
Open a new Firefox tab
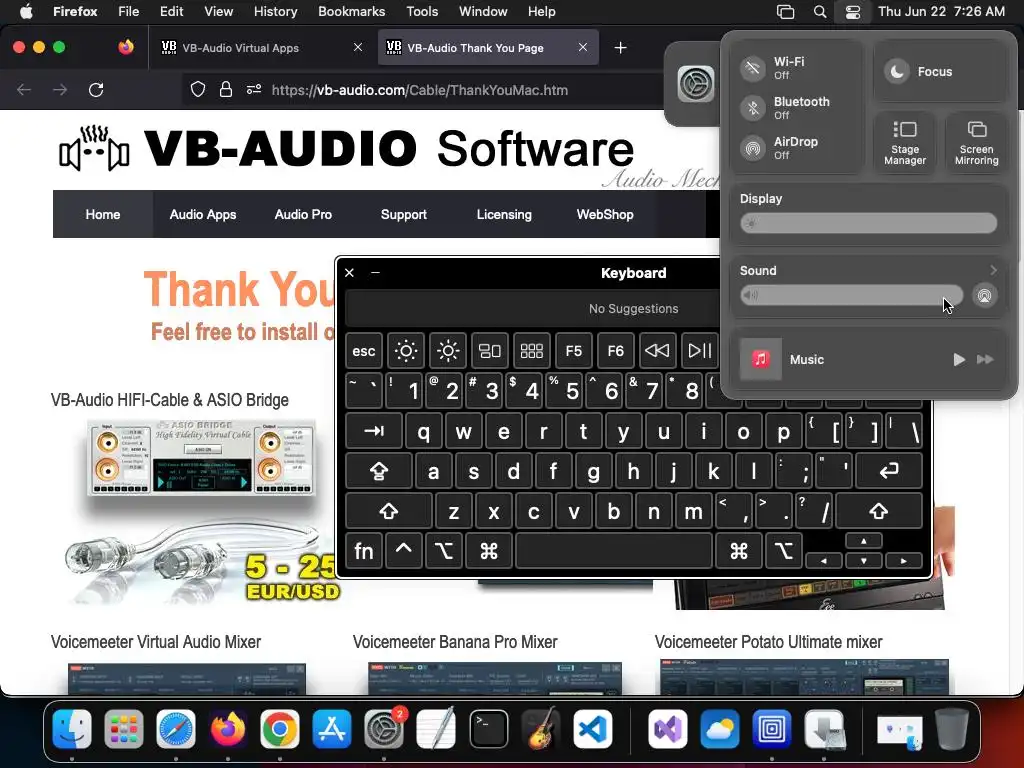[x=620, y=47]
